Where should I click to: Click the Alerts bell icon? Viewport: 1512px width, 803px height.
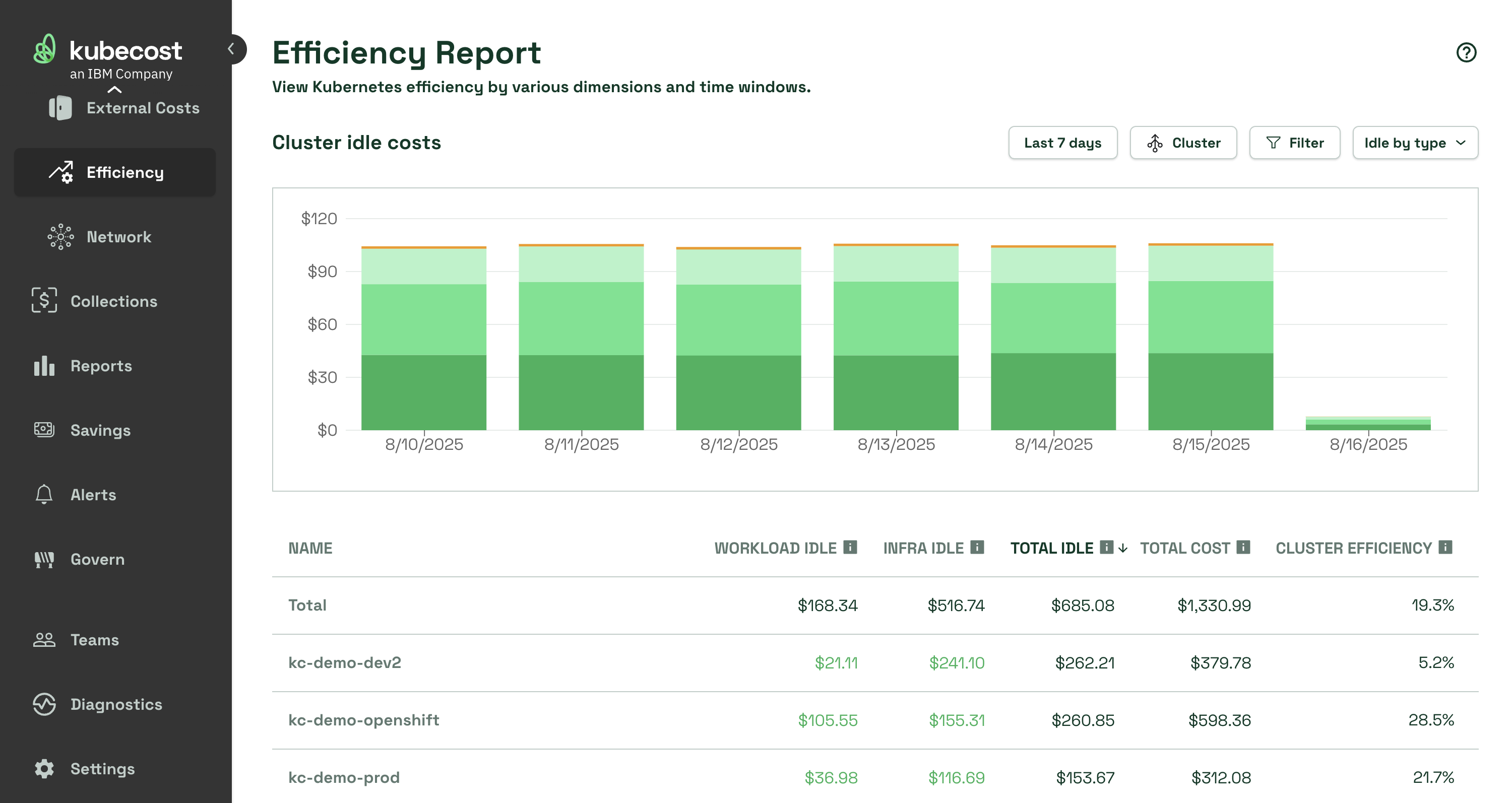(x=44, y=495)
